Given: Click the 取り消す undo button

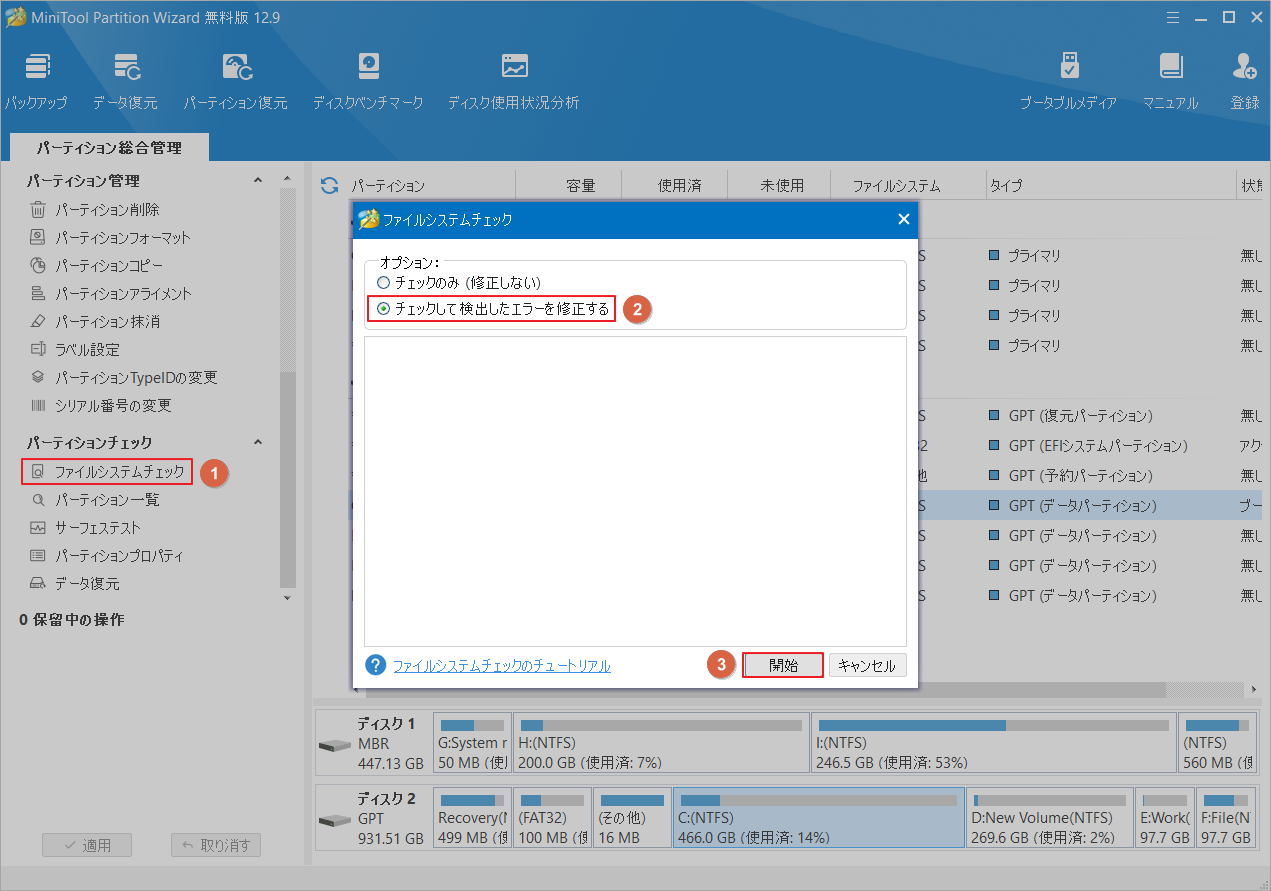Looking at the screenshot, I should [216, 845].
